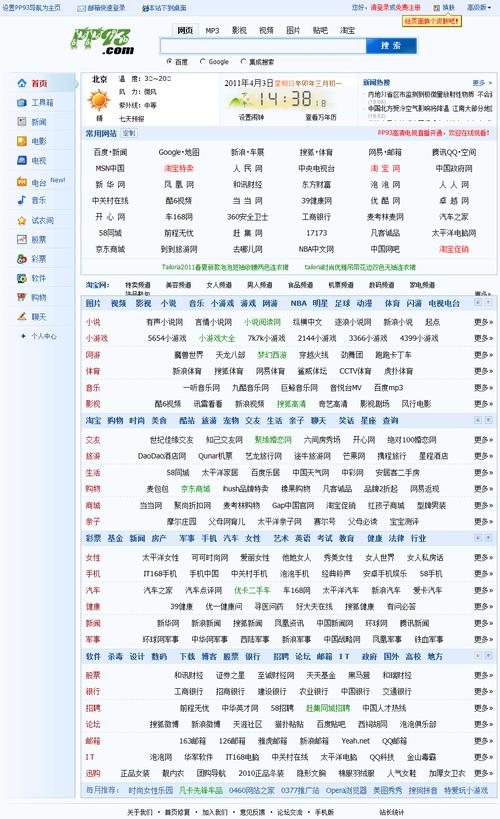Screen dimensions: 500x819
Task: Click the sun weather icon for 北京
Action: tap(98, 100)
